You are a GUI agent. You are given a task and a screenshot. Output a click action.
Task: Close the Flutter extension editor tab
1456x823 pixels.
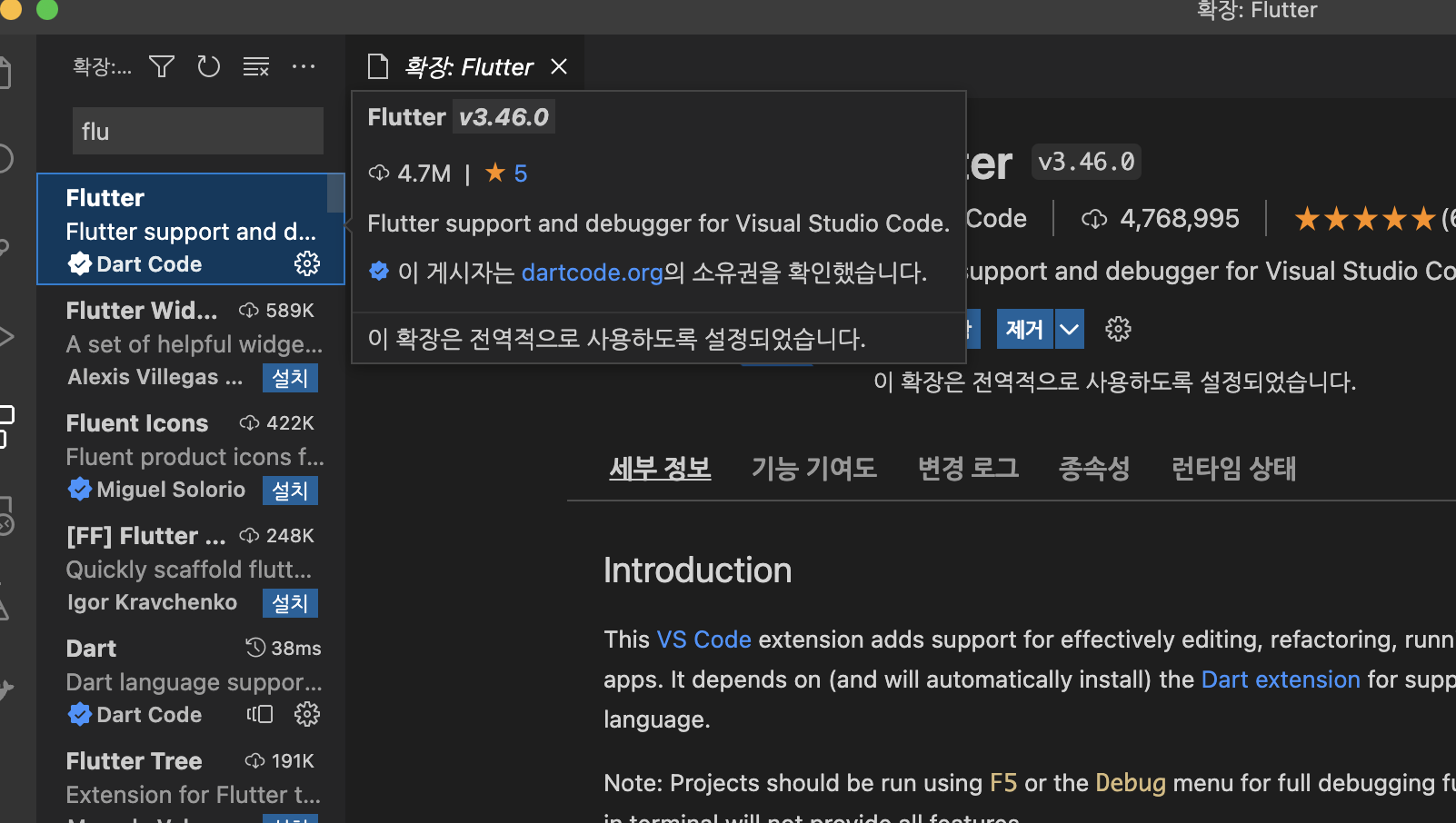point(559,66)
